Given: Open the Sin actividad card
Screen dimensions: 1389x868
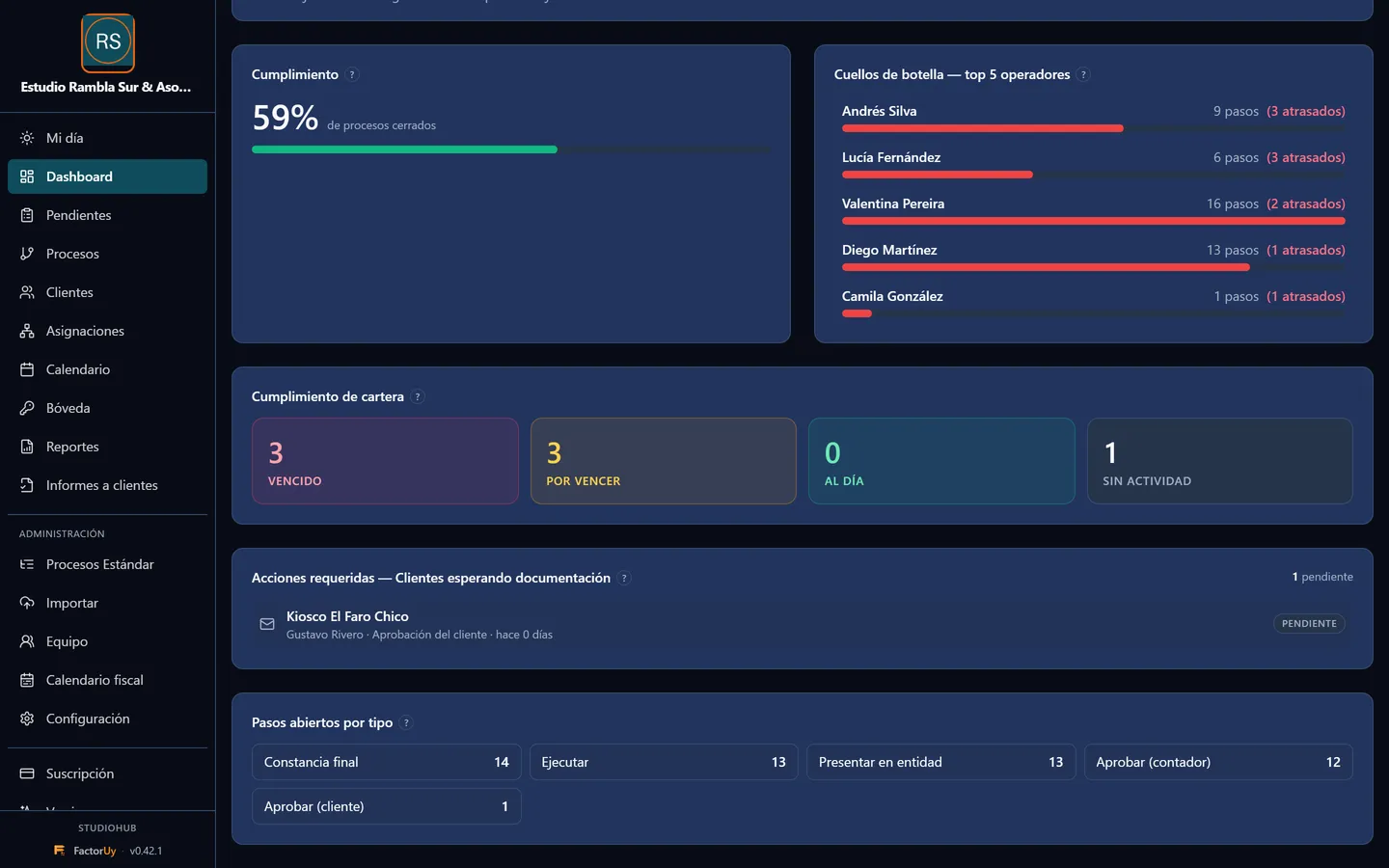Looking at the screenshot, I should click(1220, 461).
